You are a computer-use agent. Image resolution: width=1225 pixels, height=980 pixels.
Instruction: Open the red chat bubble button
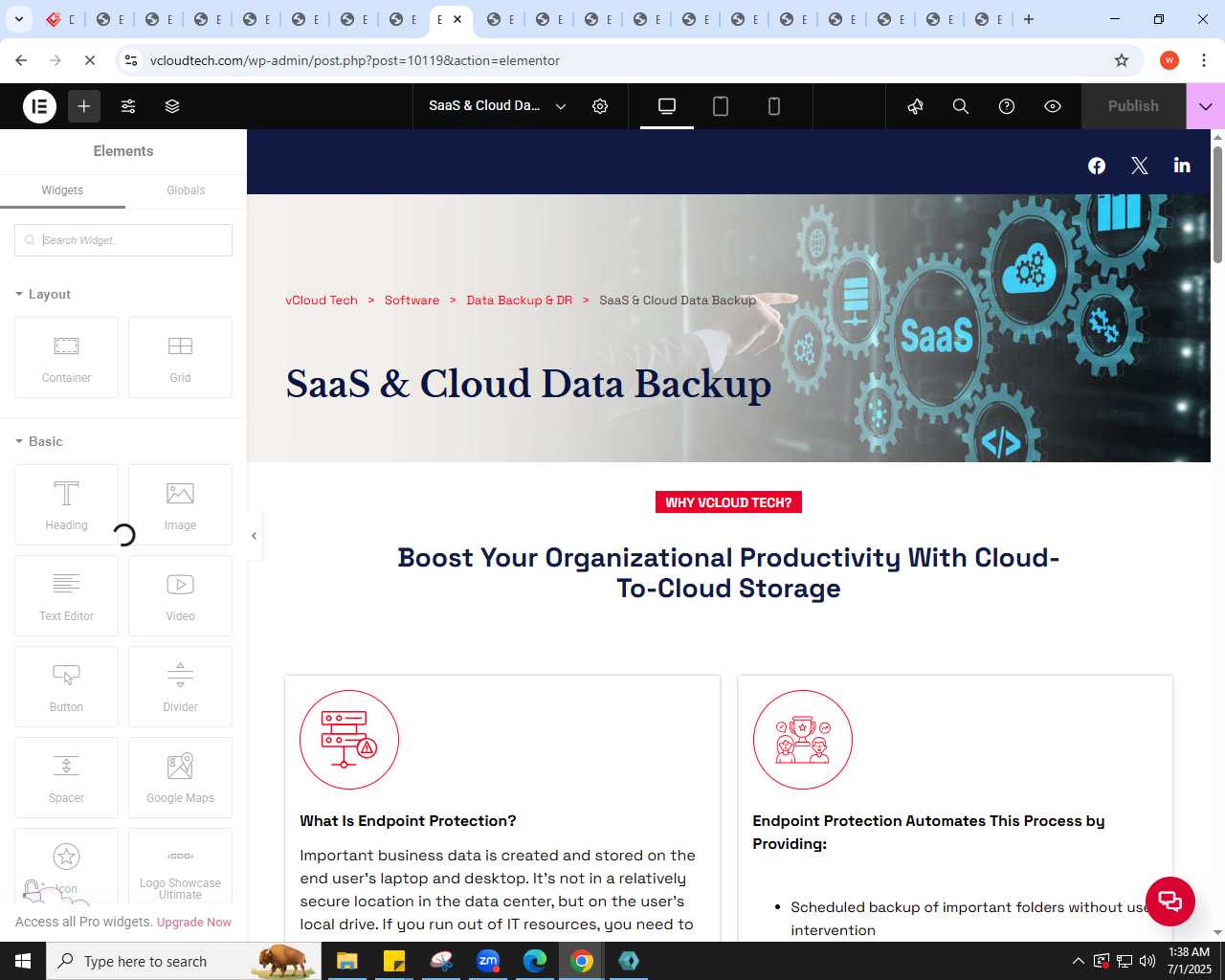pos(1169,901)
